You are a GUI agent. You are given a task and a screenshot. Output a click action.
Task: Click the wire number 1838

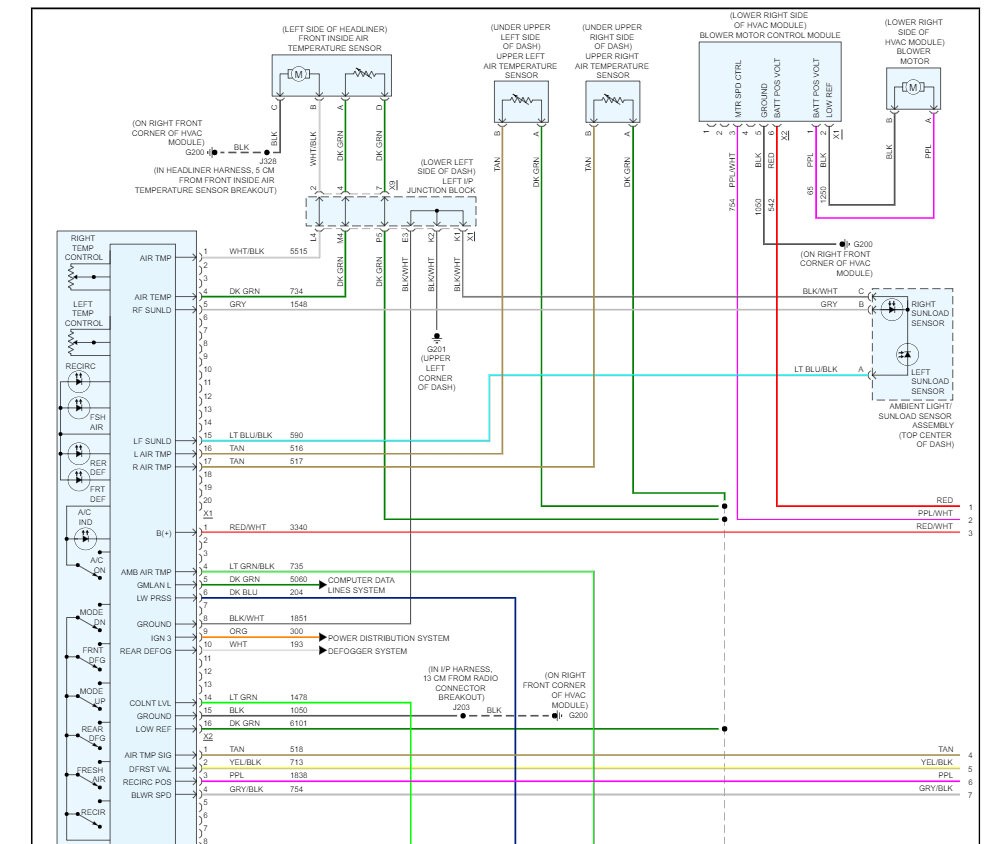coord(299,775)
